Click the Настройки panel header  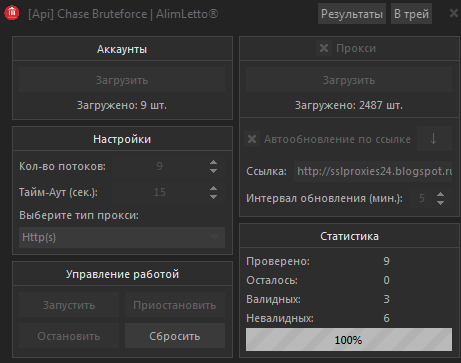click(x=122, y=139)
